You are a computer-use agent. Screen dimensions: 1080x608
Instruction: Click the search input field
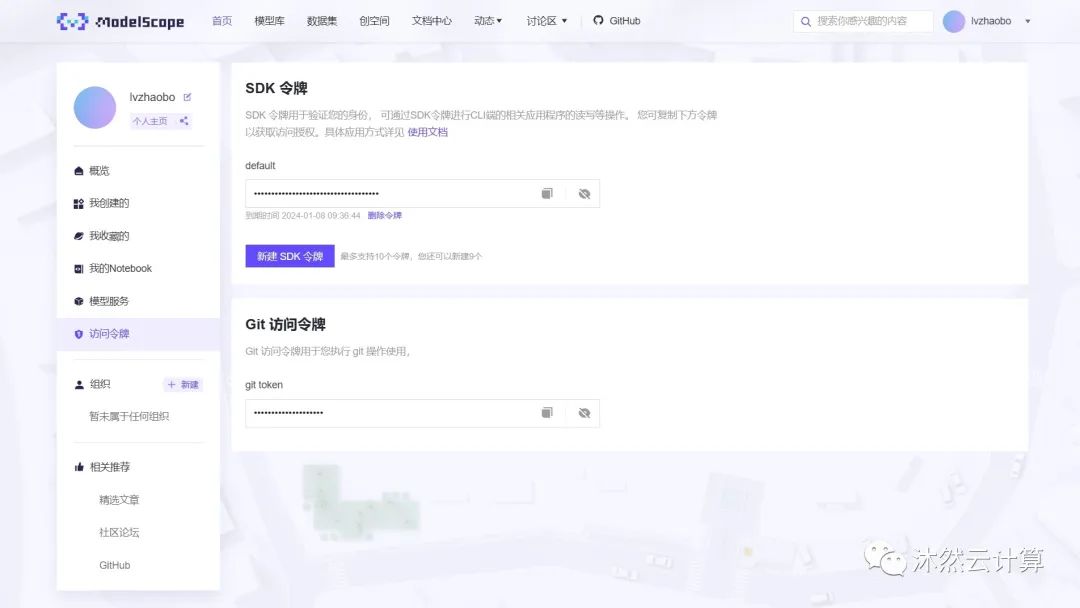(865, 20)
